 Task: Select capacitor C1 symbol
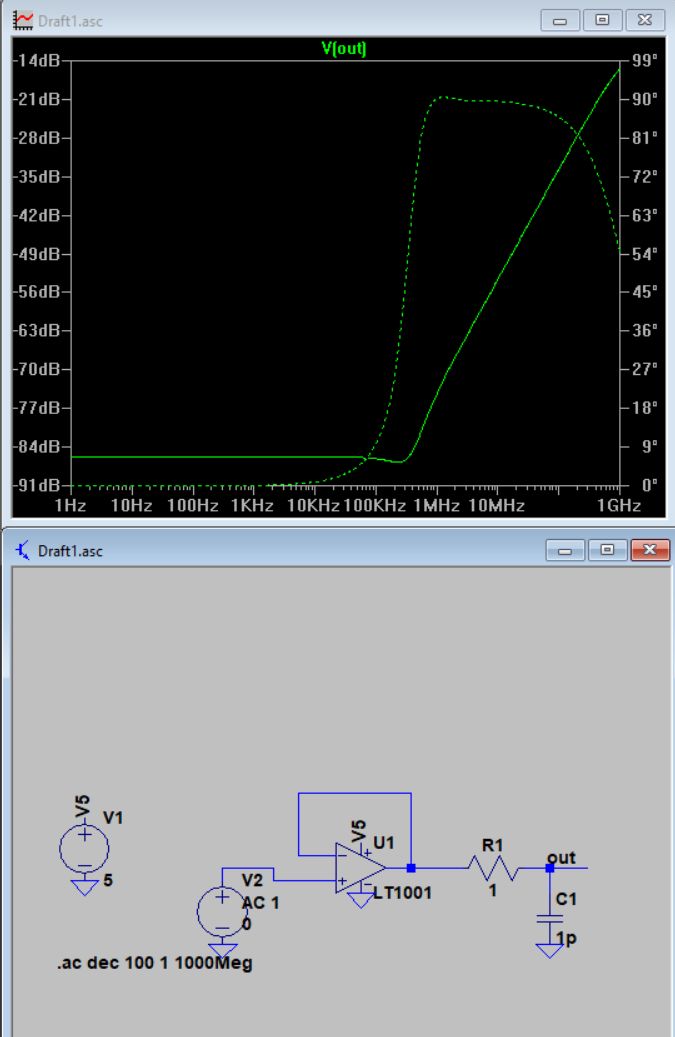(549, 918)
